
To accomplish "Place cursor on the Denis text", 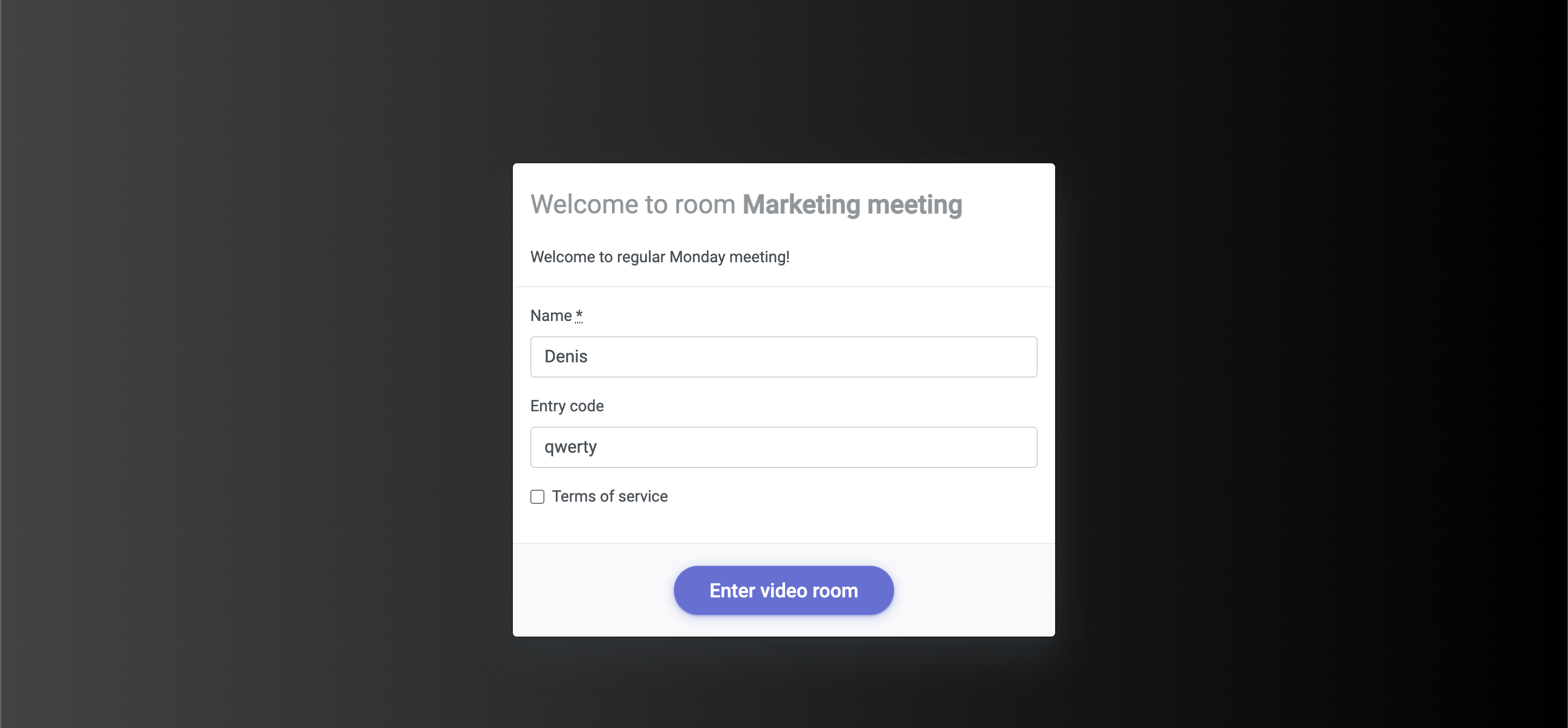I will click(x=566, y=356).
